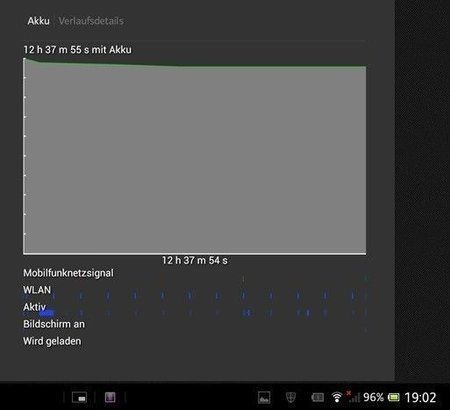
Task: Tap the purple app icon in bottom bar
Action: tap(110, 397)
